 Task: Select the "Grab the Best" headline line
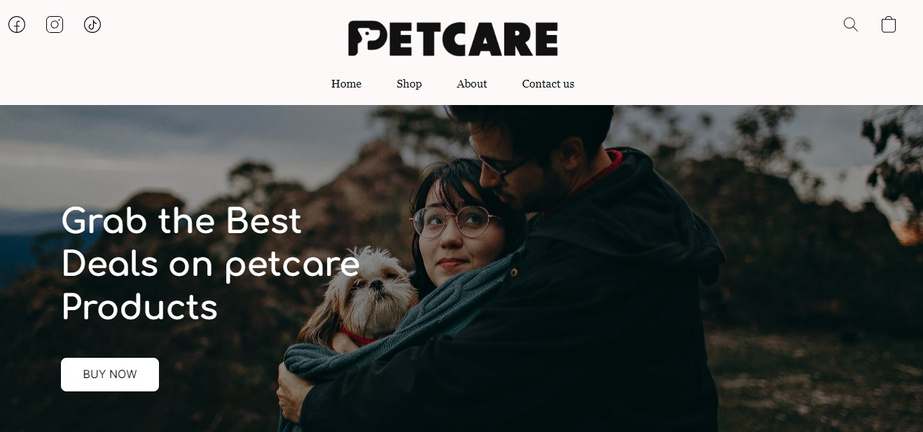pyautogui.click(x=181, y=221)
